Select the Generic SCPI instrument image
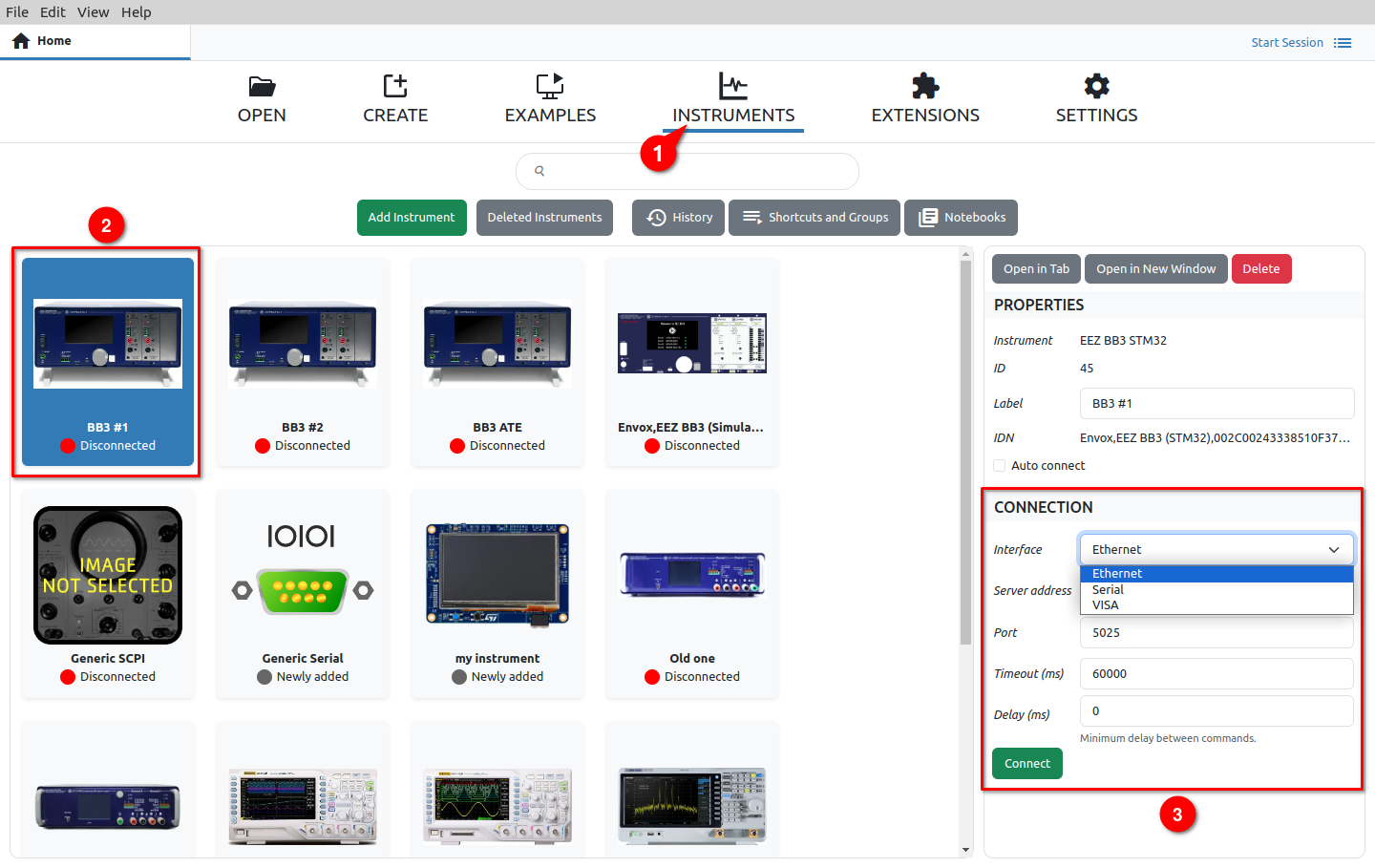This screenshot has width=1375, height=868. [x=108, y=575]
